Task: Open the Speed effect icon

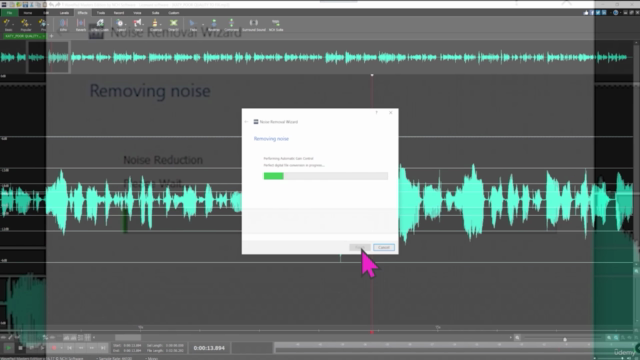Action: click(x=120, y=24)
